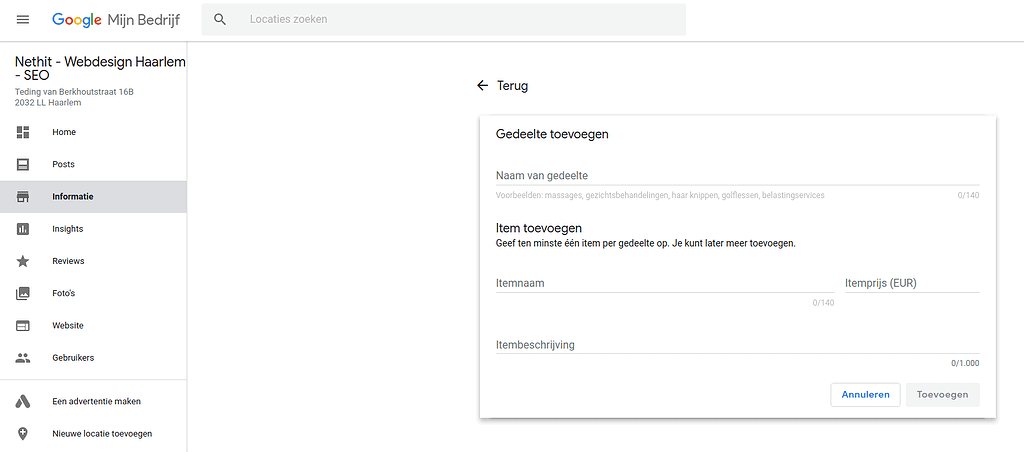Click the Home dashboard icon
Screen dimensions: 1024x452
pos(23,132)
